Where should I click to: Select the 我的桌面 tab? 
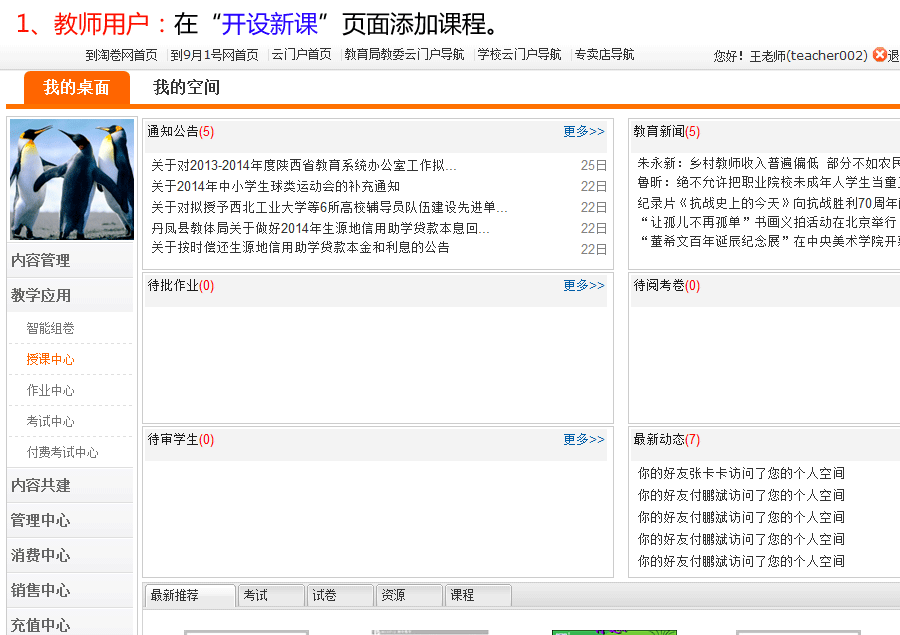pyautogui.click(x=76, y=88)
